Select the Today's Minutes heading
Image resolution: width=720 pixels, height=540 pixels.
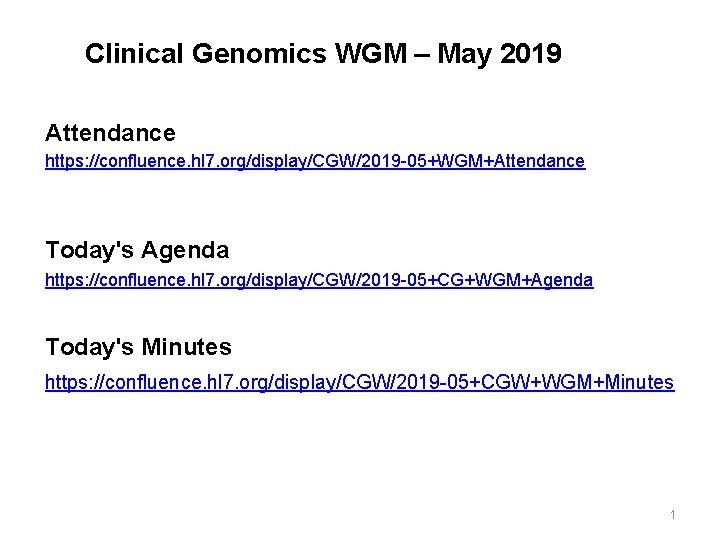(138, 347)
